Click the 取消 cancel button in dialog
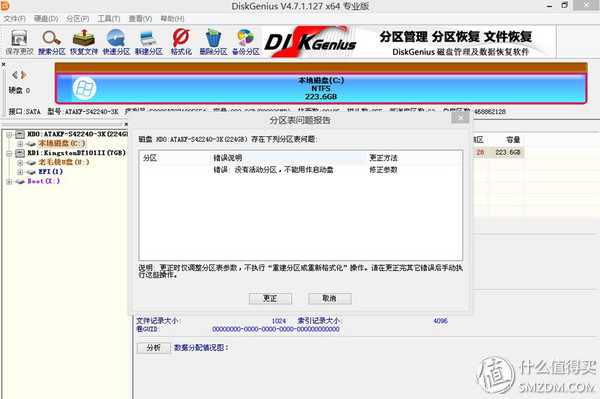 (329, 299)
